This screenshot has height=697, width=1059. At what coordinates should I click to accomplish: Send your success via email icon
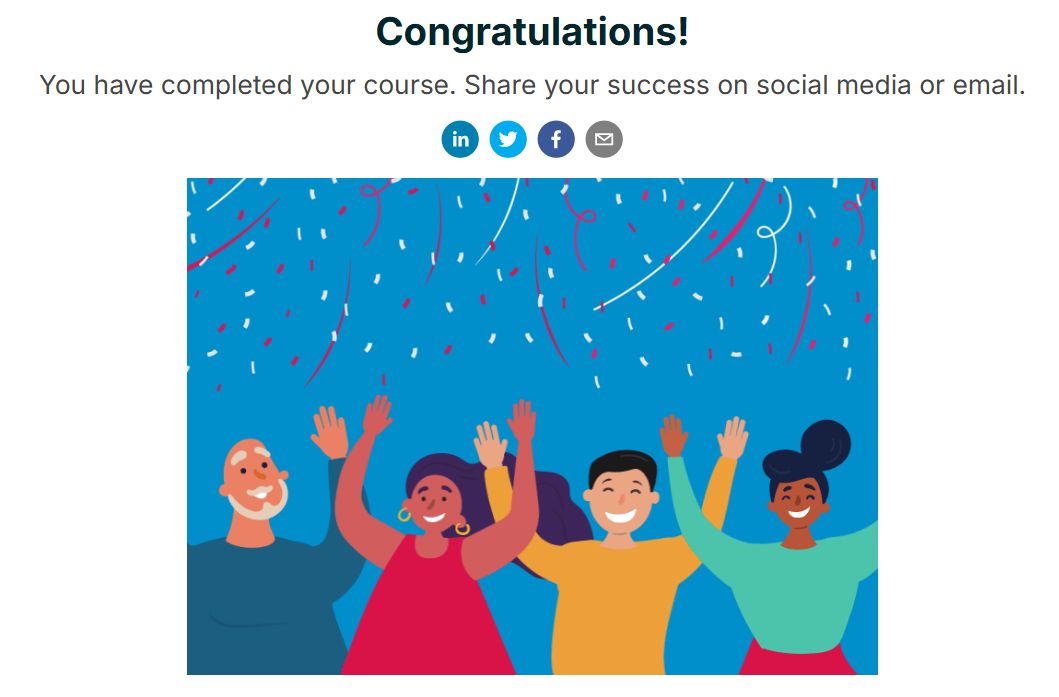point(604,139)
